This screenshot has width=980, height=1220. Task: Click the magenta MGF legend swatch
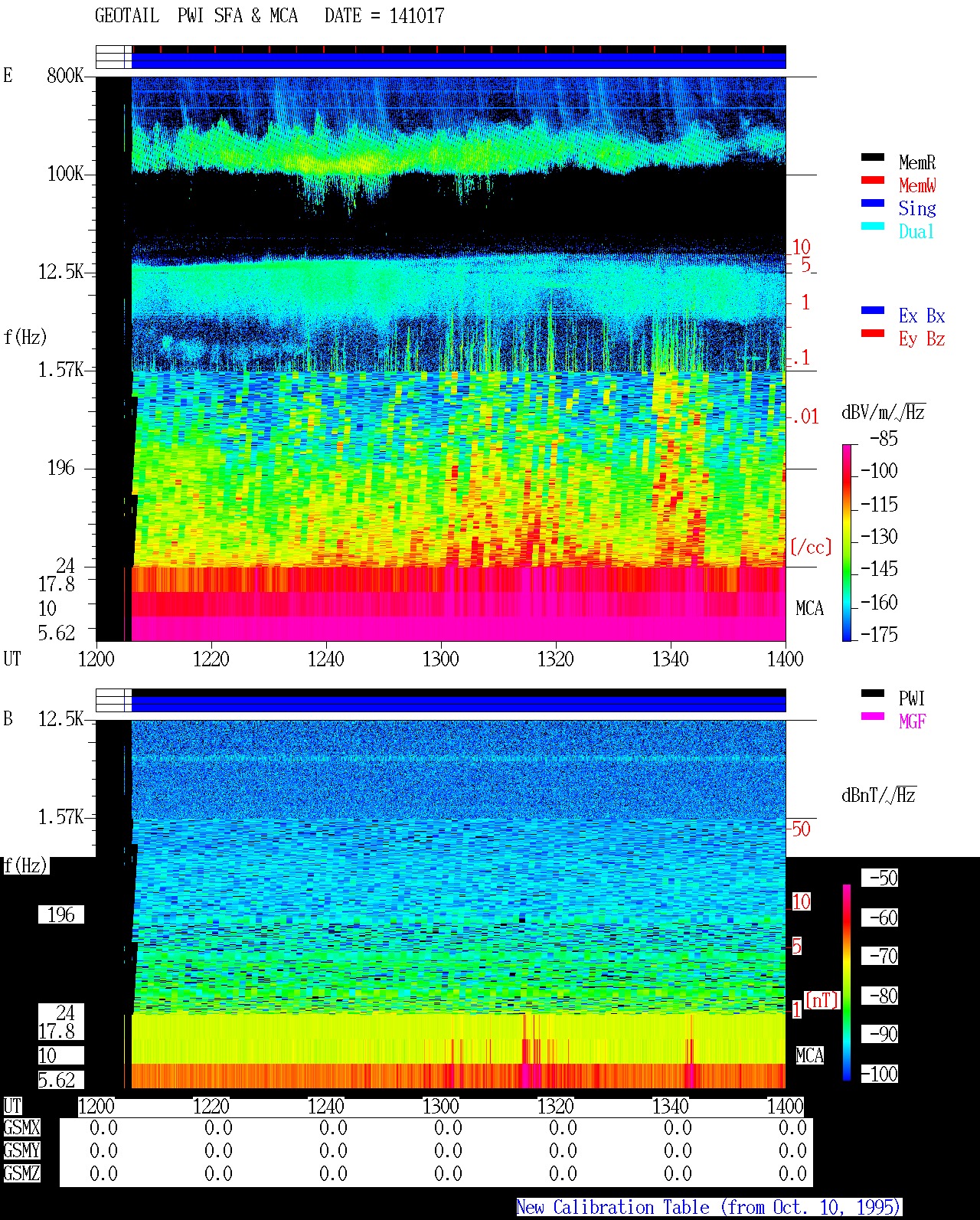pyautogui.click(x=873, y=717)
